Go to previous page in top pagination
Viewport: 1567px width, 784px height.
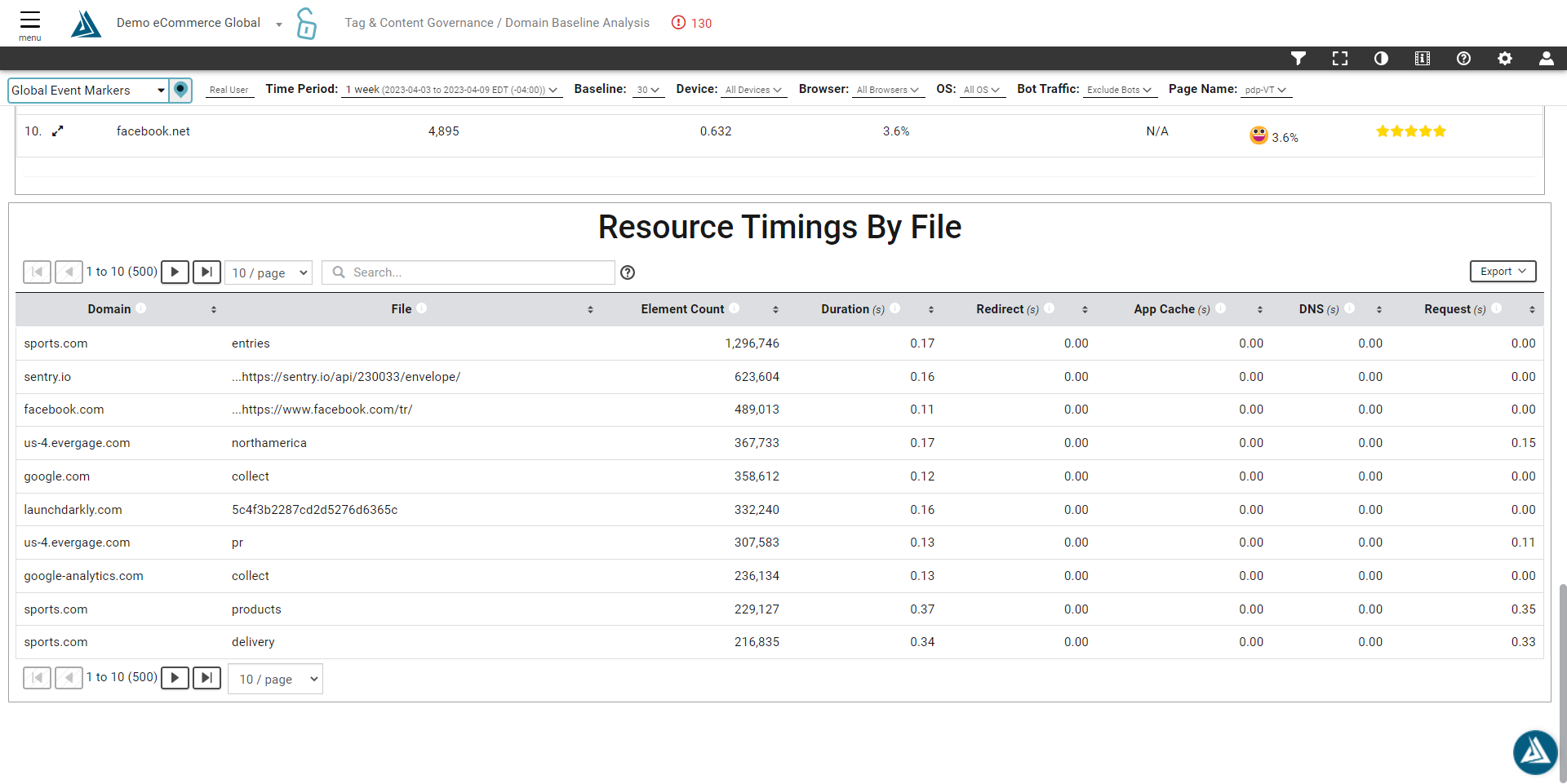point(69,272)
